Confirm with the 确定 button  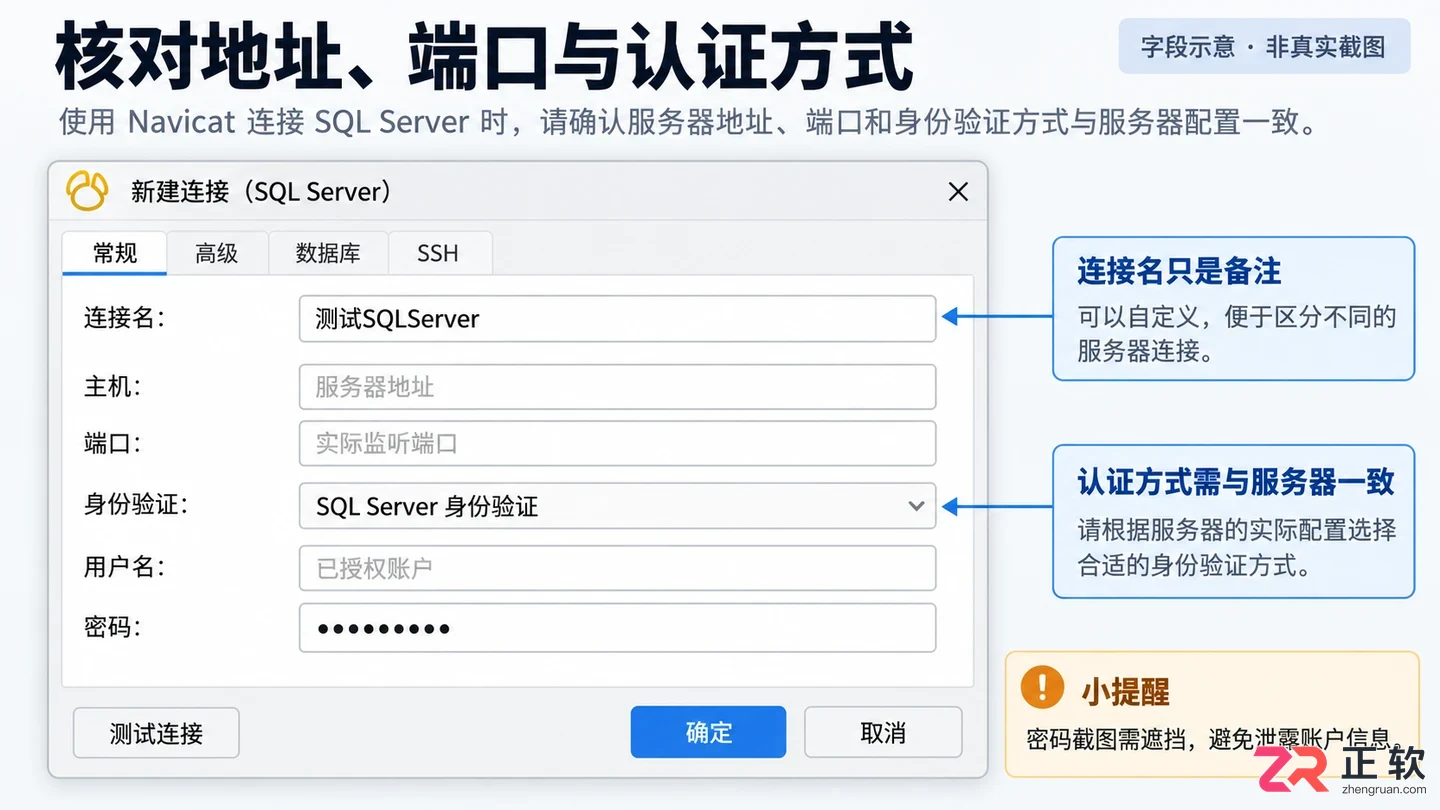(x=708, y=732)
